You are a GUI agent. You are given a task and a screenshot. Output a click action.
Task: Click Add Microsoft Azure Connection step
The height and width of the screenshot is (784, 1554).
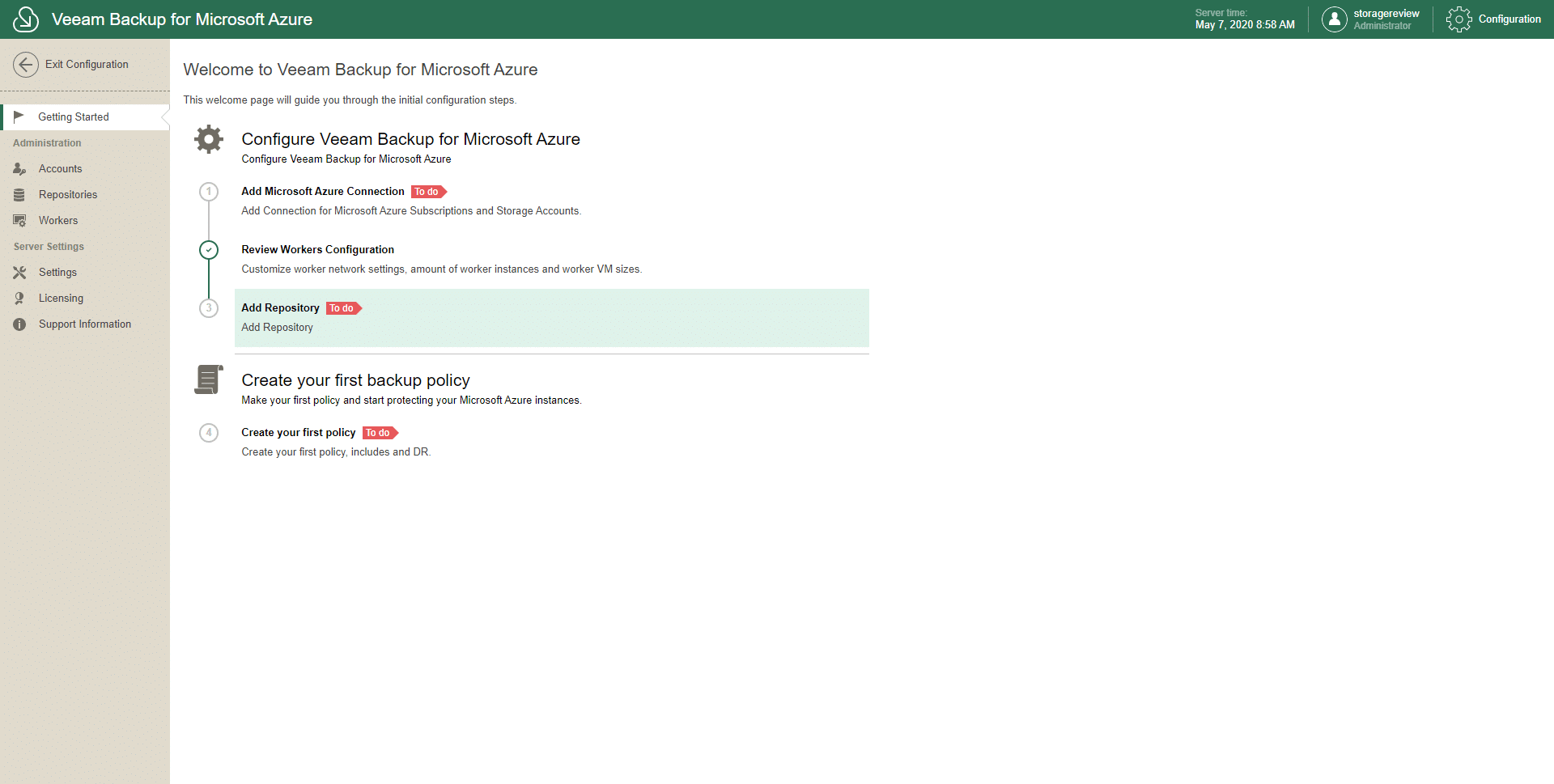[323, 191]
